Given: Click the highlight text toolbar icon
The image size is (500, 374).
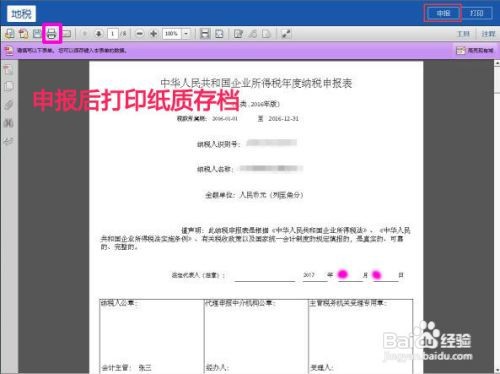Looking at the screenshot, I should pos(253,34).
